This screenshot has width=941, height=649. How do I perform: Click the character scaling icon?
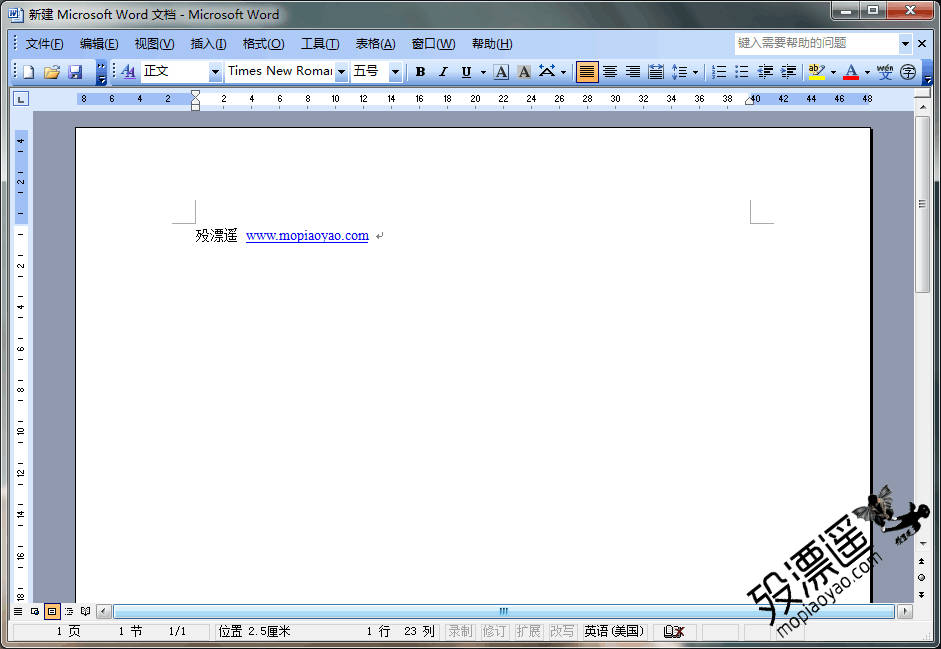point(546,72)
